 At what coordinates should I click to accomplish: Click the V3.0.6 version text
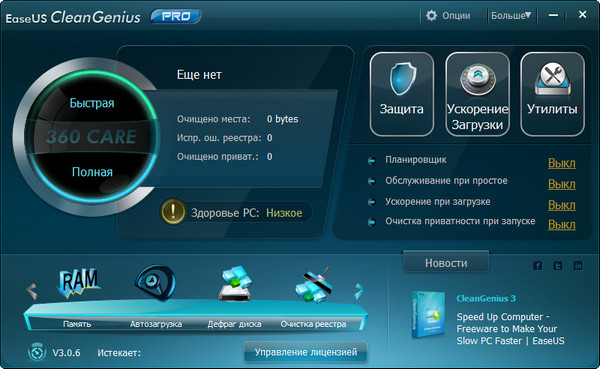pos(66,353)
